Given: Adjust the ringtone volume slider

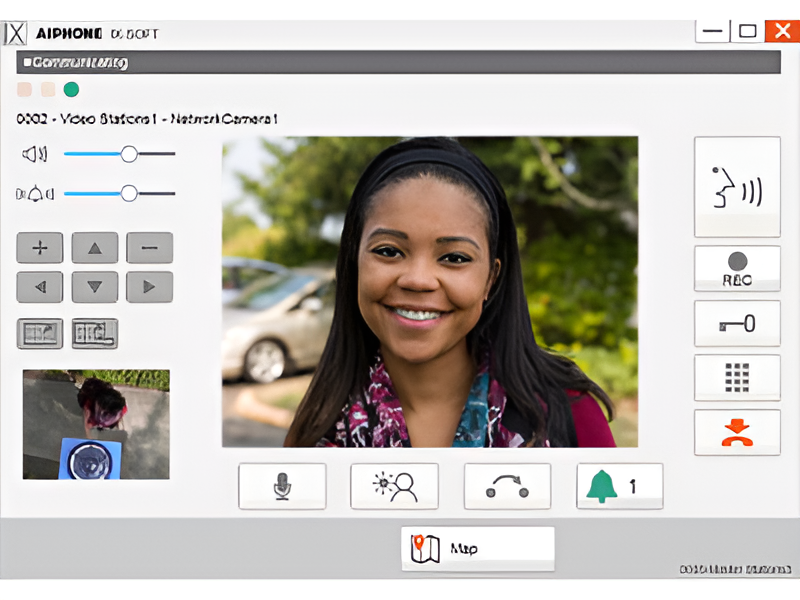Looking at the screenshot, I should tap(129, 193).
